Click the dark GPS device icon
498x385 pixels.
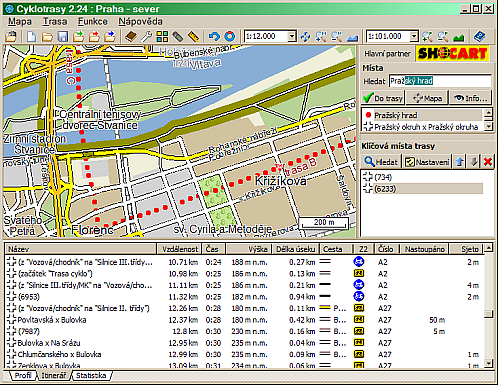[x=178, y=36]
